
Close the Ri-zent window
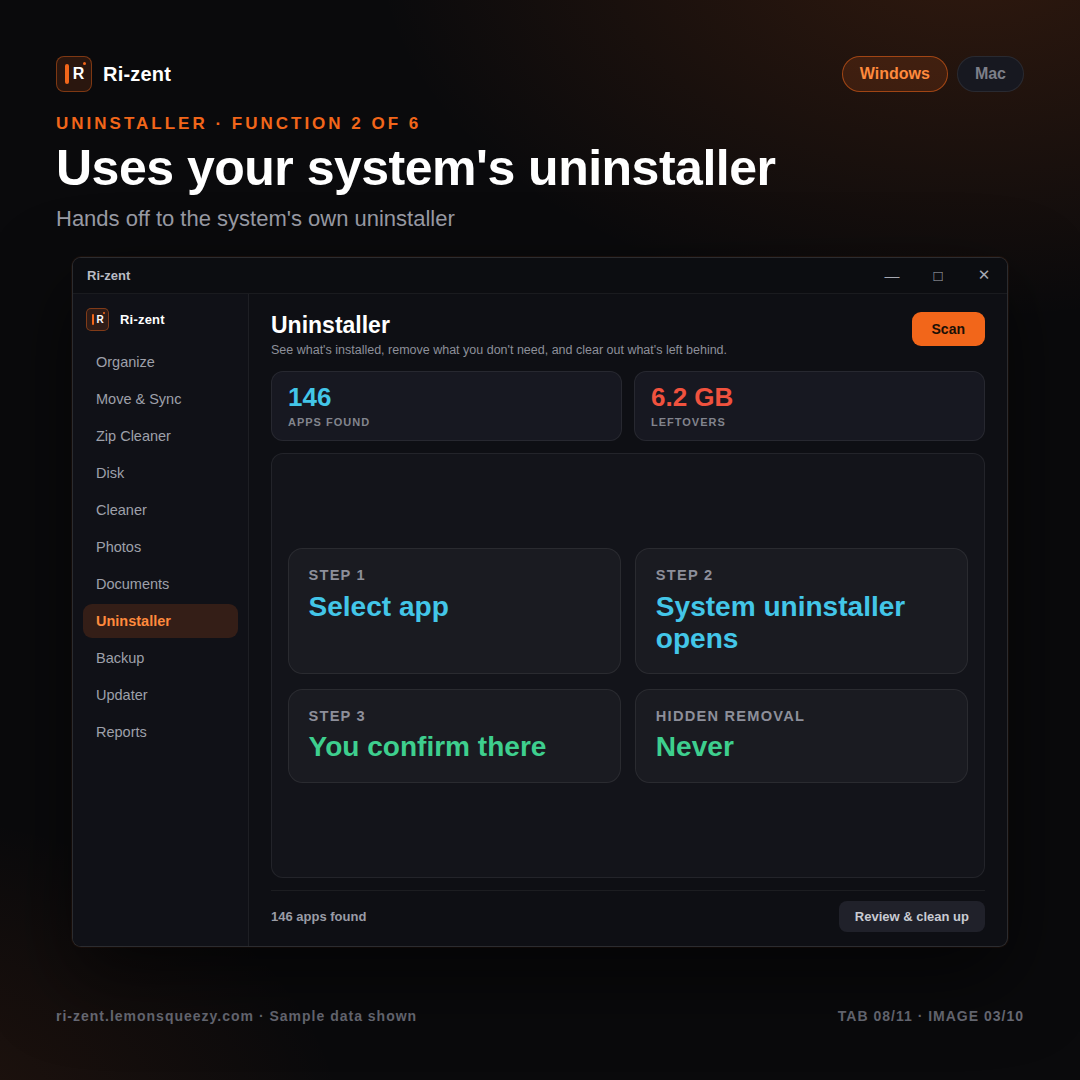coord(984,276)
